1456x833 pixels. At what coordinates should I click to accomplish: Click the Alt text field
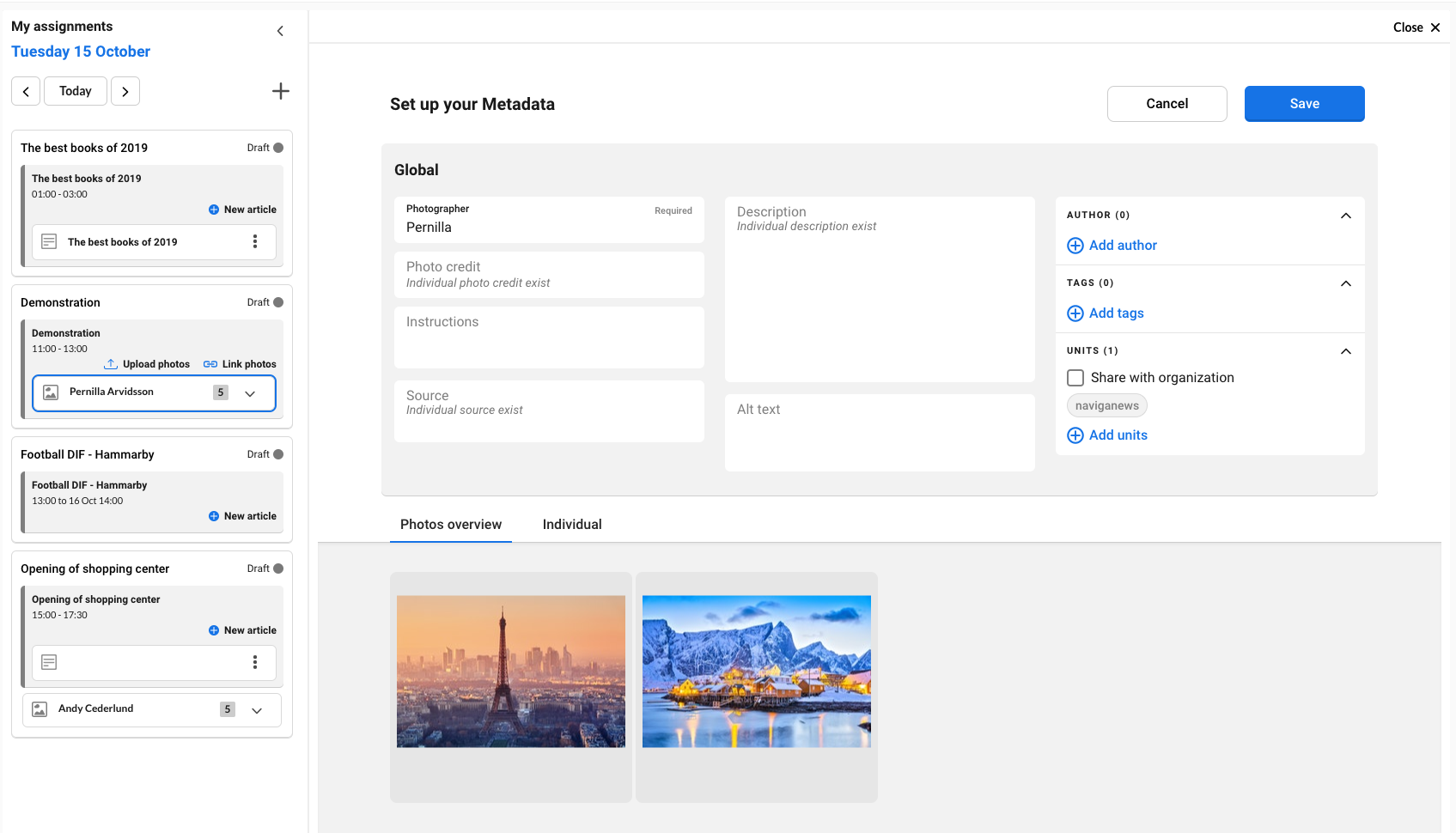coord(880,433)
